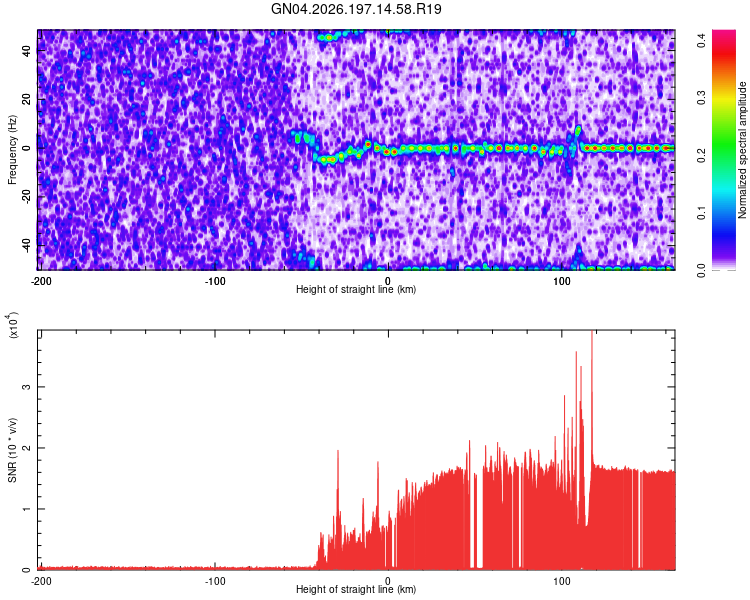Click the spectrogram signal onset near -55 km
750x600 pixels.
point(300,139)
